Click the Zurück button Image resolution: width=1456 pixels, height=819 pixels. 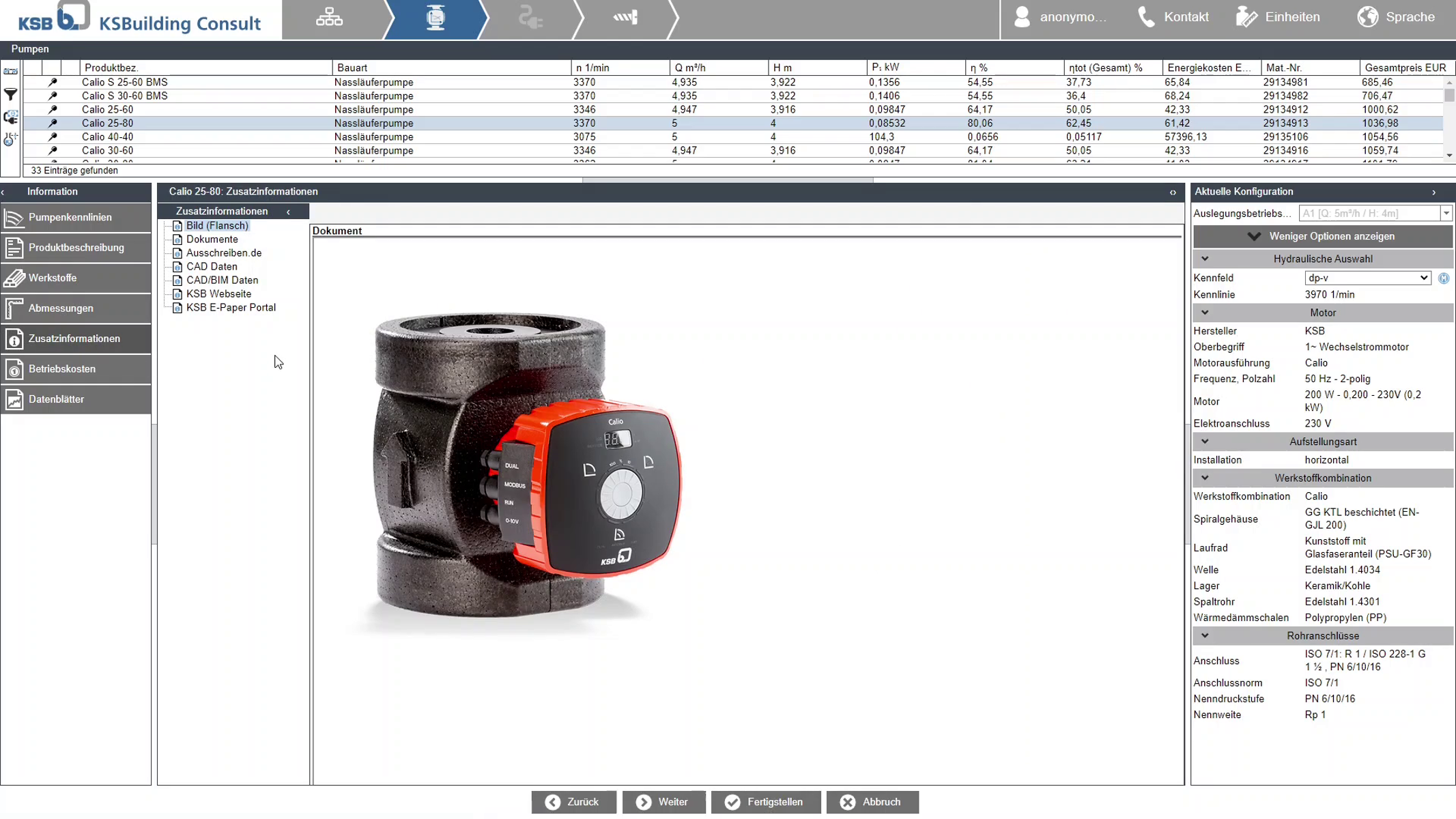(x=573, y=802)
